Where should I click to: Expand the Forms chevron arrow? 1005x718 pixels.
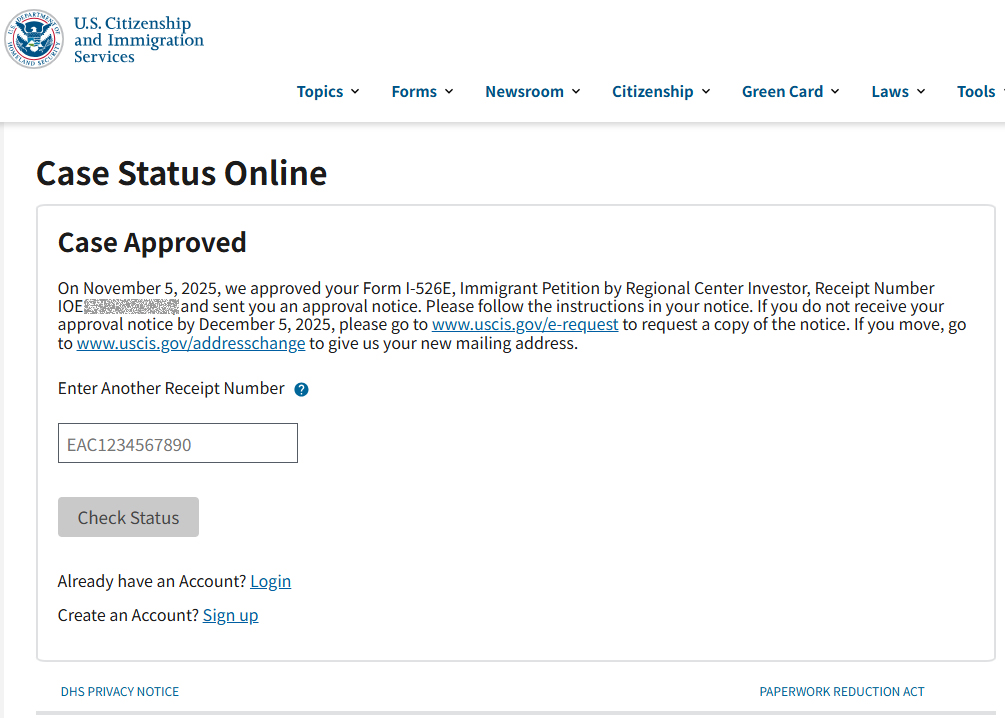(x=449, y=92)
